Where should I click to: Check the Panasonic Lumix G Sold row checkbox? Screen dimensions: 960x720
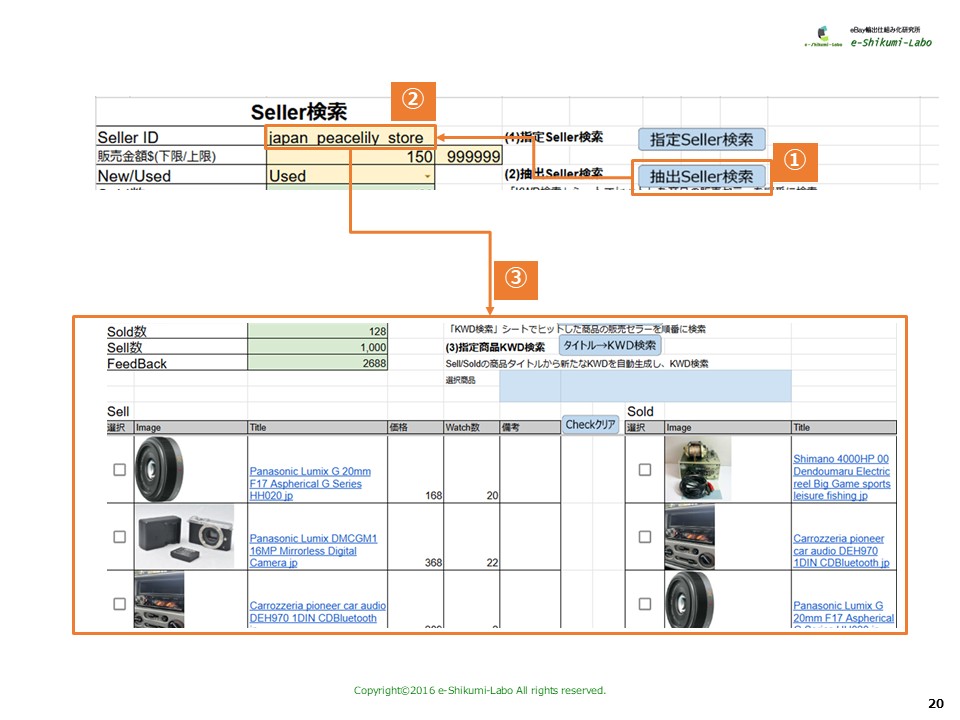click(x=645, y=604)
